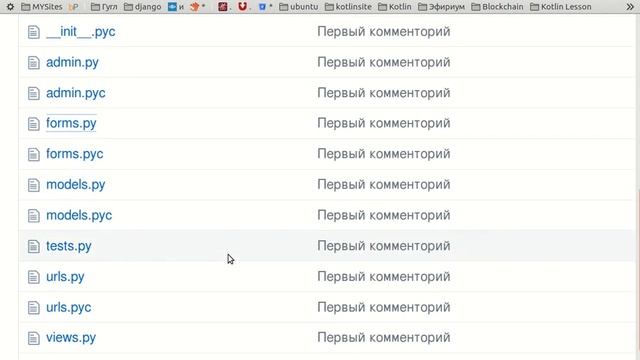Screen dimensions: 640x360
Task: Click commit message 'Первый комментарий' for views.py
Action: (x=384, y=338)
